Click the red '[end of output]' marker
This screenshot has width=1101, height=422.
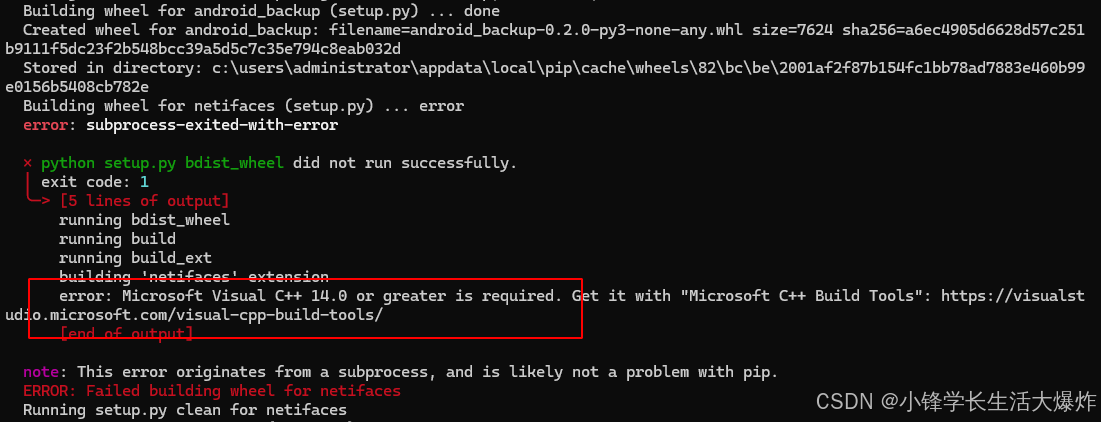point(126,334)
